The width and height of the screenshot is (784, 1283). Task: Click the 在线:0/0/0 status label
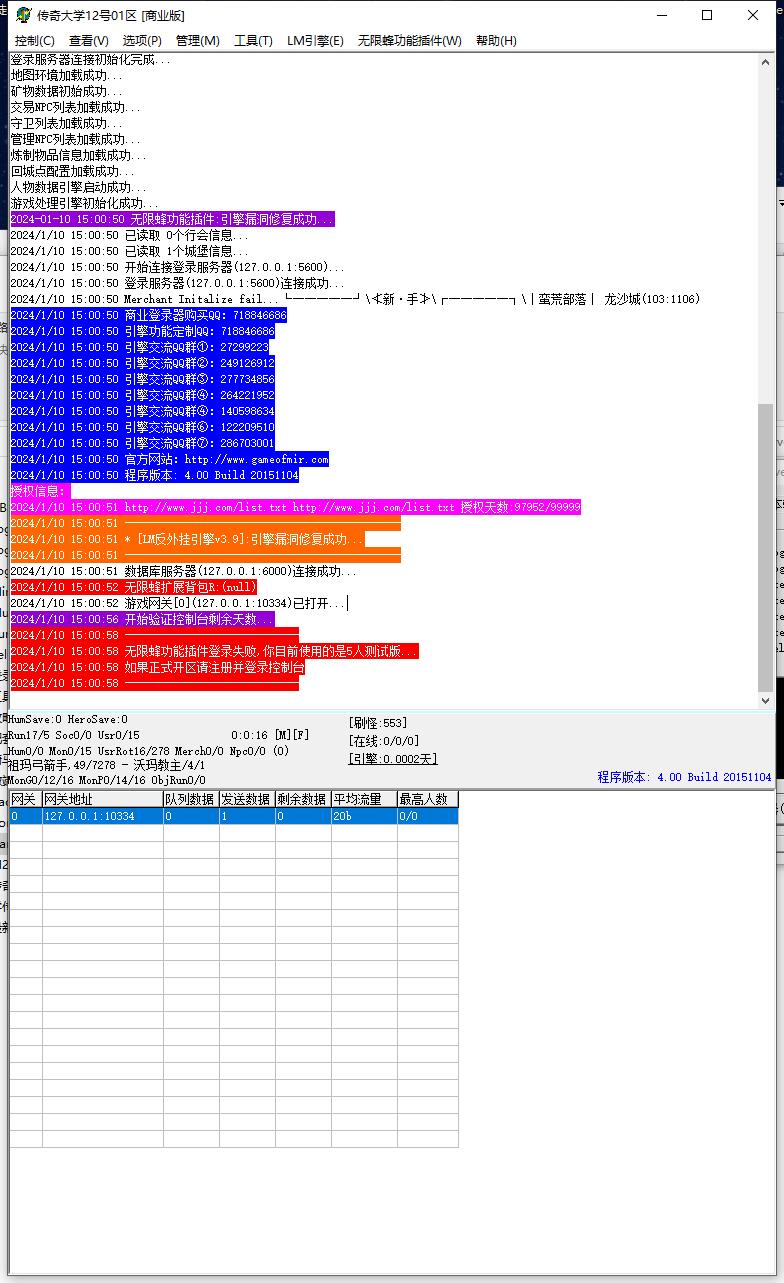pos(384,741)
